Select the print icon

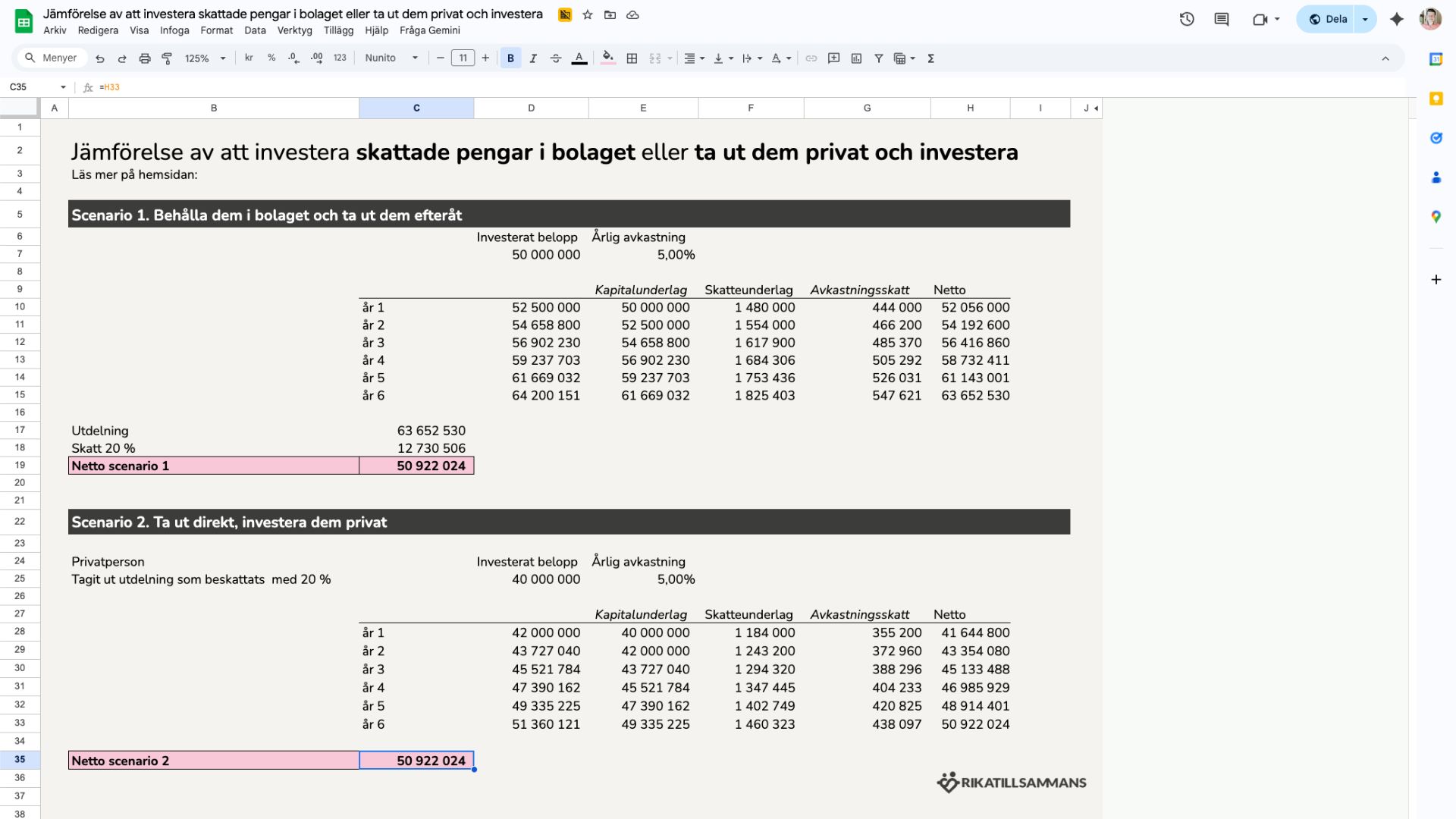144,58
